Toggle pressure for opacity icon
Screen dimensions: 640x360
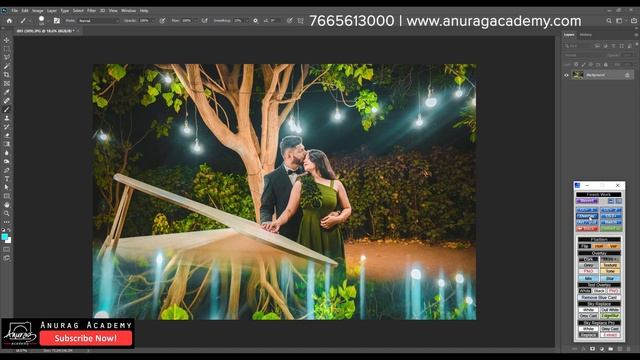162,20
